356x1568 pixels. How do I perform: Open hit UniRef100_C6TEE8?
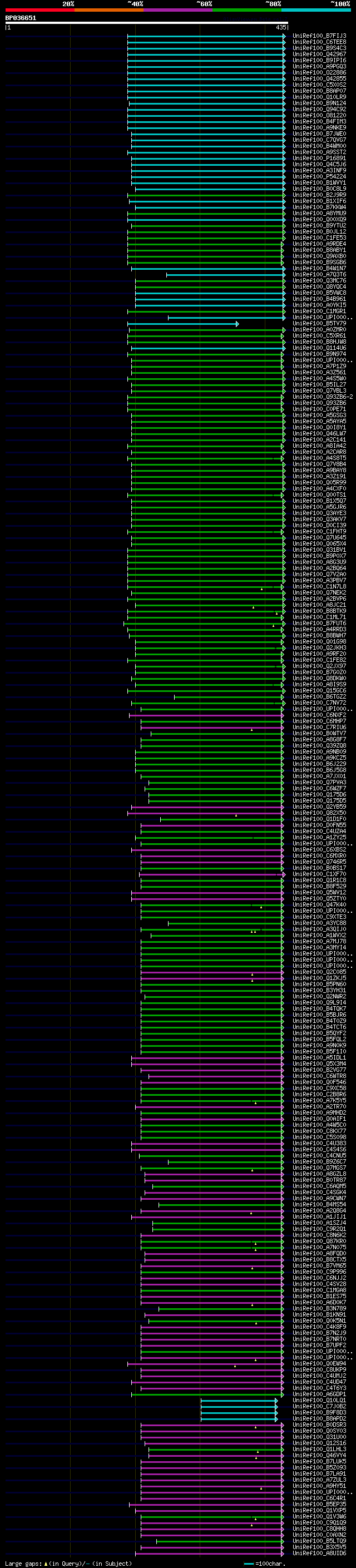319,42
